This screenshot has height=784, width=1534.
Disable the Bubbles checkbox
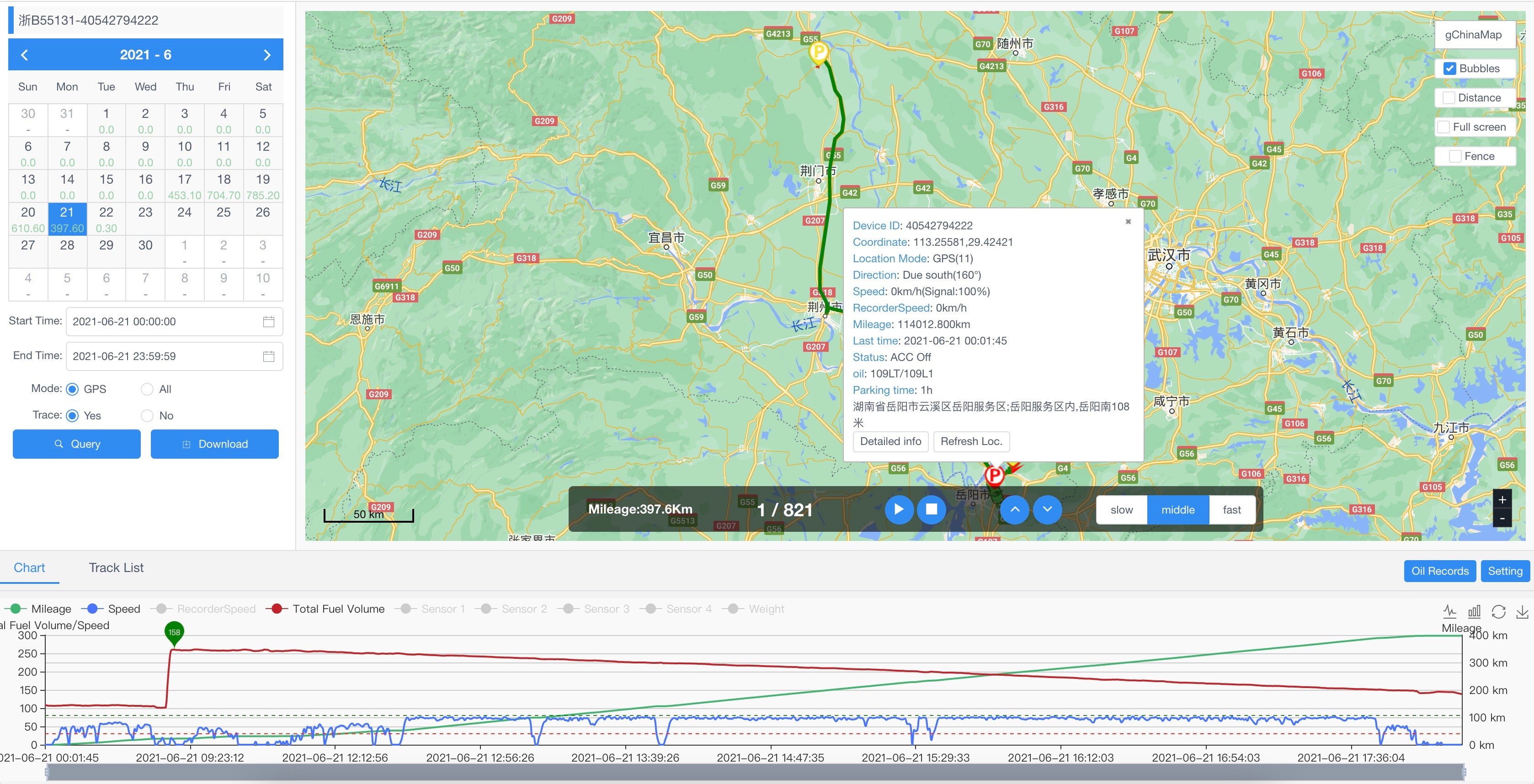1449,69
